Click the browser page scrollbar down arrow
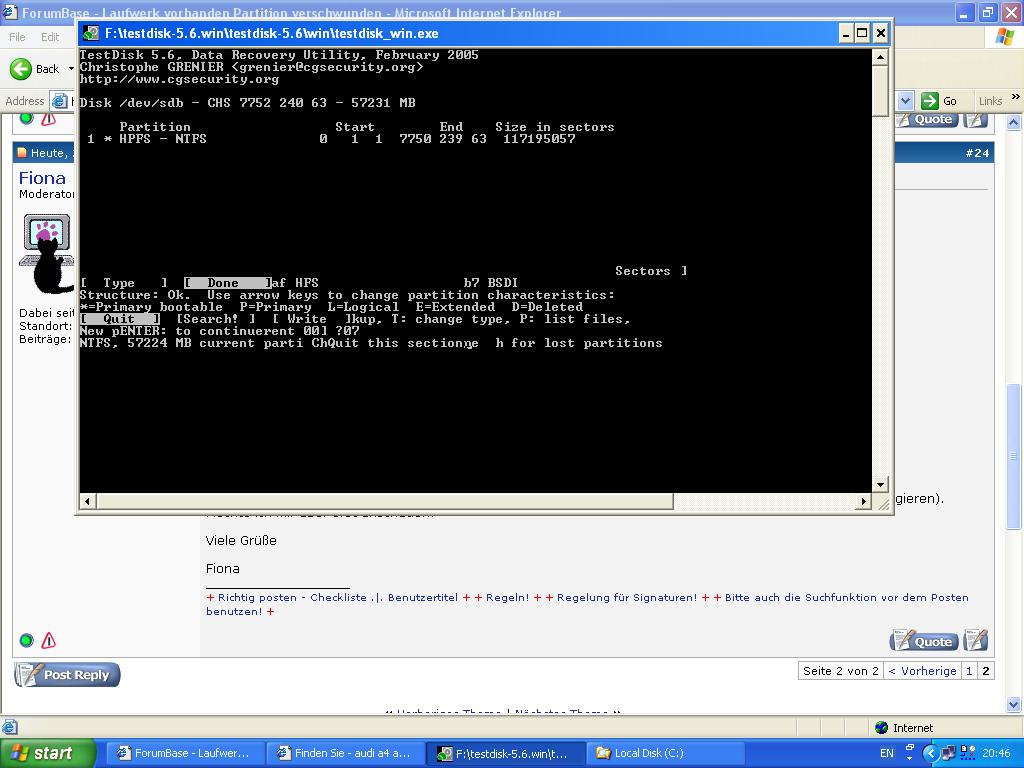This screenshot has height=768, width=1024. point(1014,704)
